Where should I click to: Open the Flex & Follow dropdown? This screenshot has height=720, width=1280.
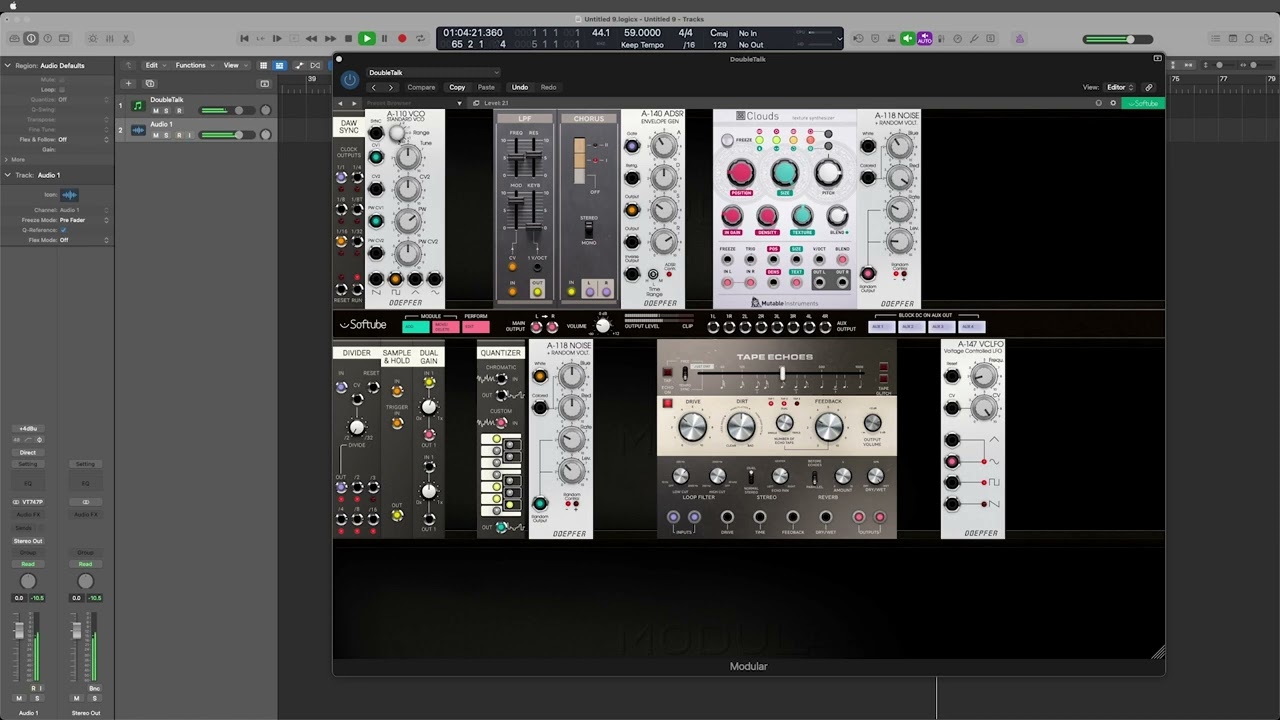[84, 140]
